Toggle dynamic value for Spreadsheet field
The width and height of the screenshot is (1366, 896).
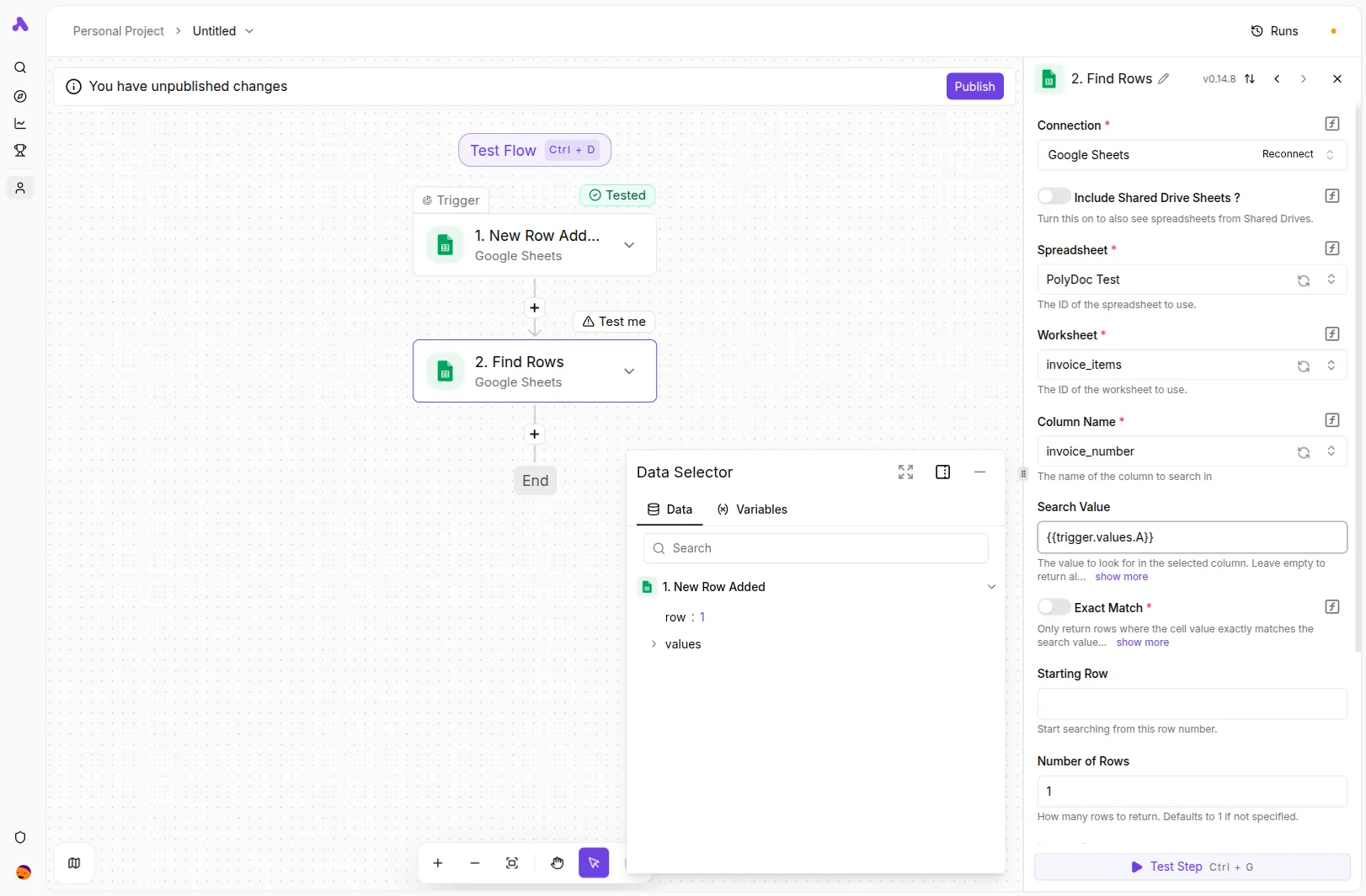(1332, 248)
